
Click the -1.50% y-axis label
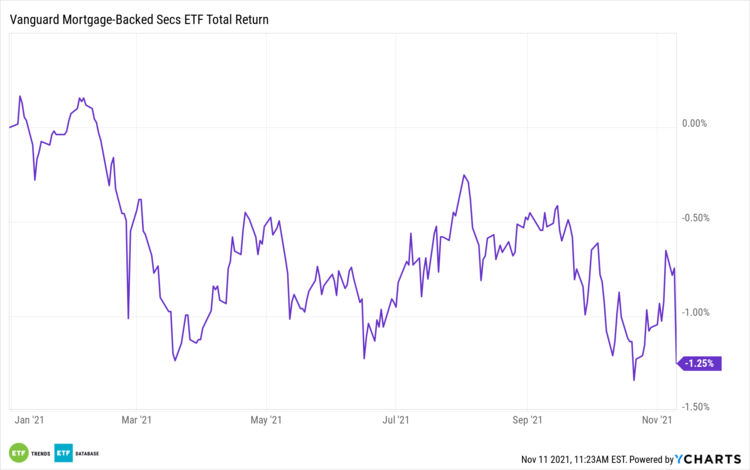[x=694, y=406]
